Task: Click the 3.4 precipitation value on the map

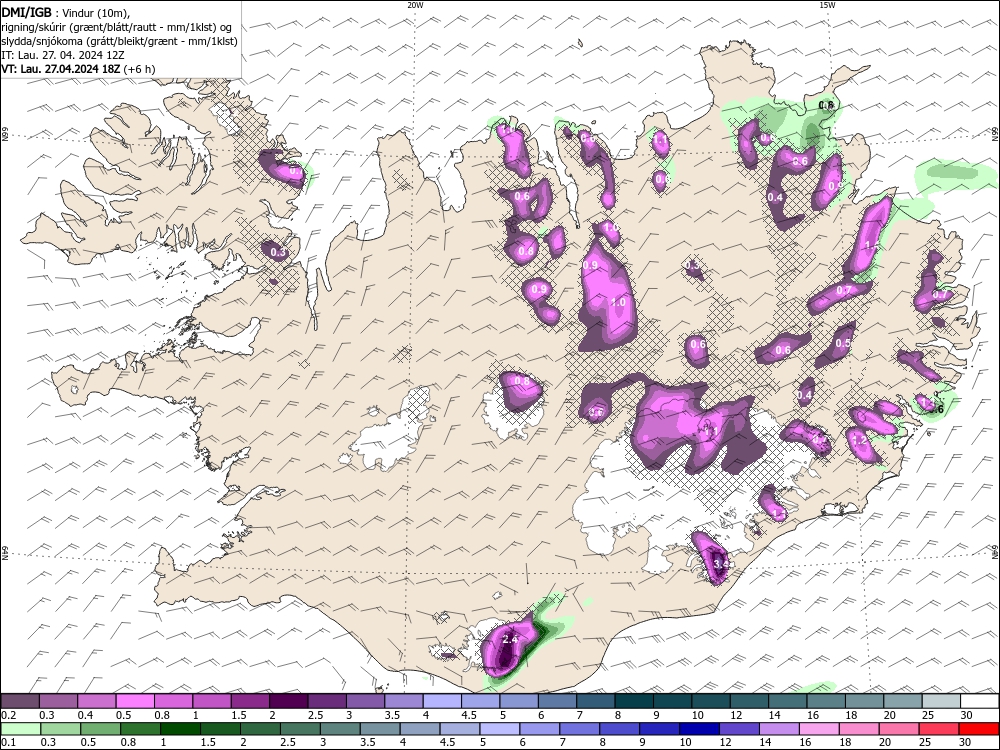Action: click(720, 564)
